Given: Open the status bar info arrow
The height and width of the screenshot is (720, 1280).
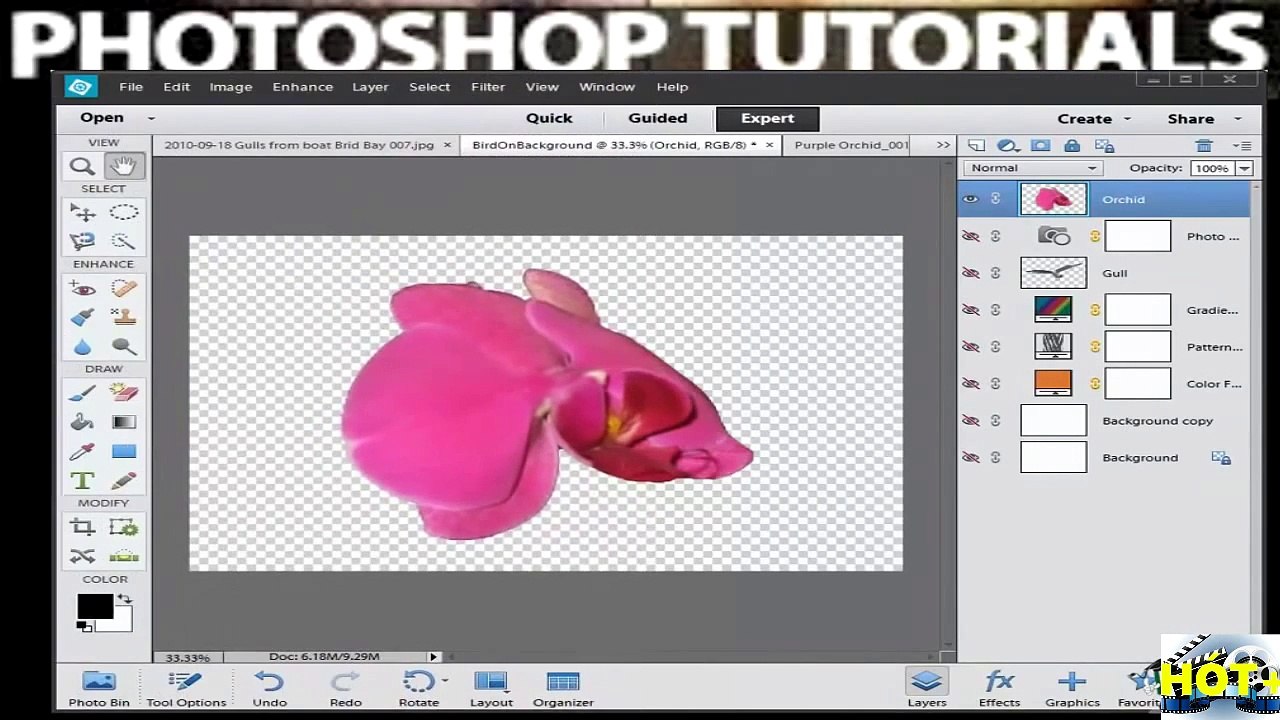Looking at the screenshot, I should click(x=433, y=657).
